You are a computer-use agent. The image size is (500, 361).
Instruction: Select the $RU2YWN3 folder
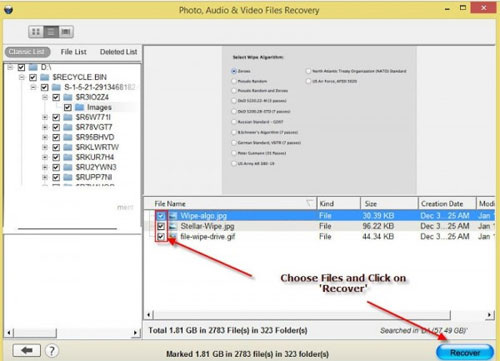tap(96, 167)
